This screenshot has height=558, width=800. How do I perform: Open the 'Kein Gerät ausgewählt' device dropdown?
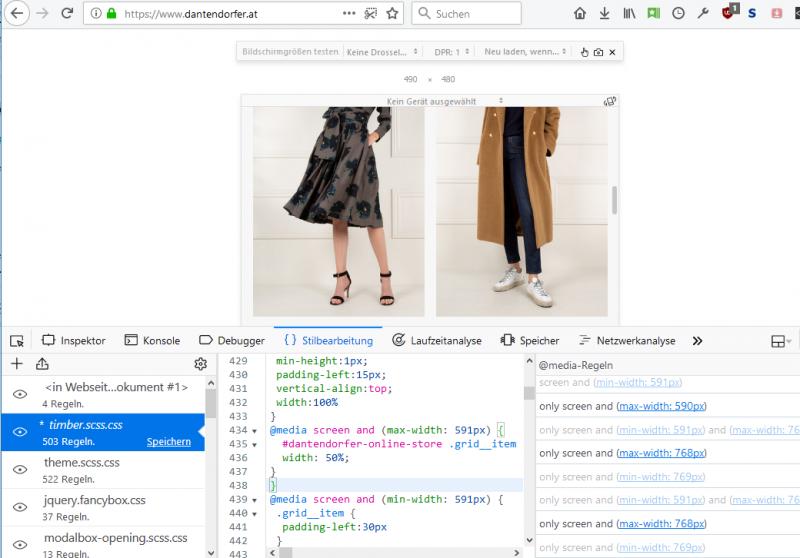pos(431,101)
